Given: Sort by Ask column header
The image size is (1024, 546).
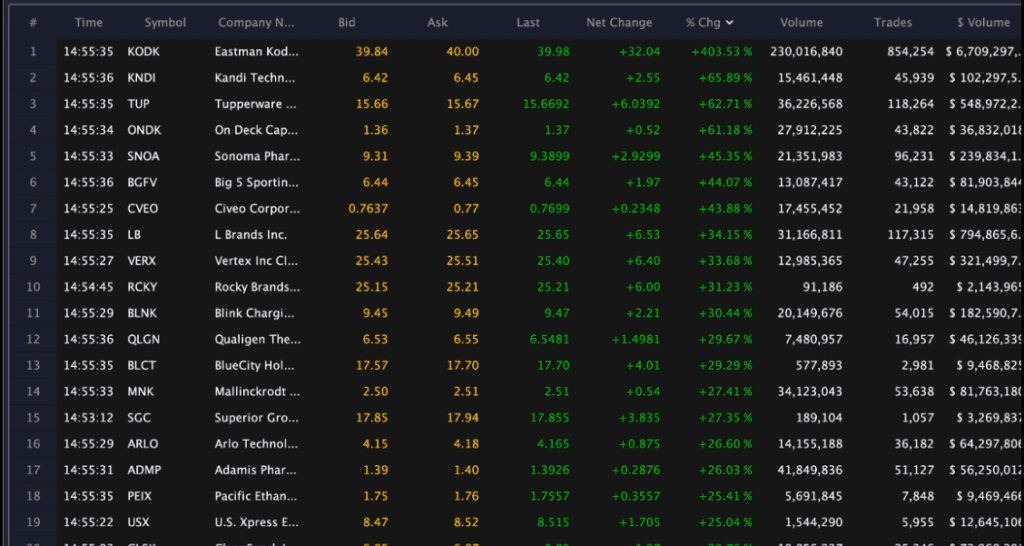Looking at the screenshot, I should [x=438, y=23].
